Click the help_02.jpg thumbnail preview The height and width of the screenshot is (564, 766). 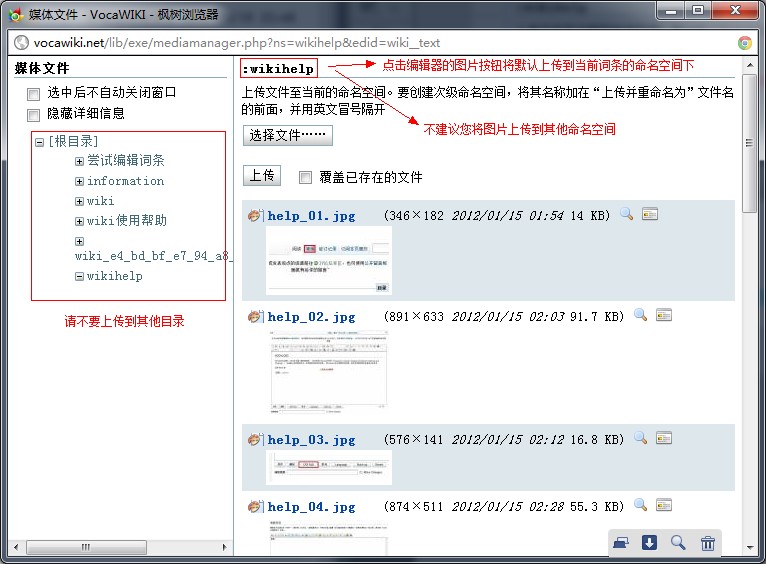pyautogui.click(x=329, y=373)
